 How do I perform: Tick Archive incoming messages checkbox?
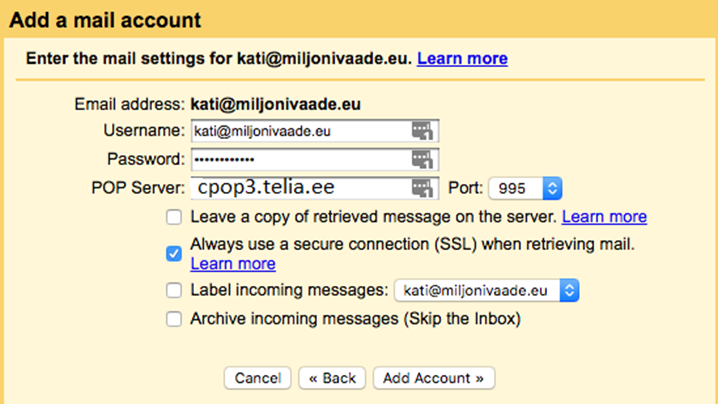tap(174, 319)
